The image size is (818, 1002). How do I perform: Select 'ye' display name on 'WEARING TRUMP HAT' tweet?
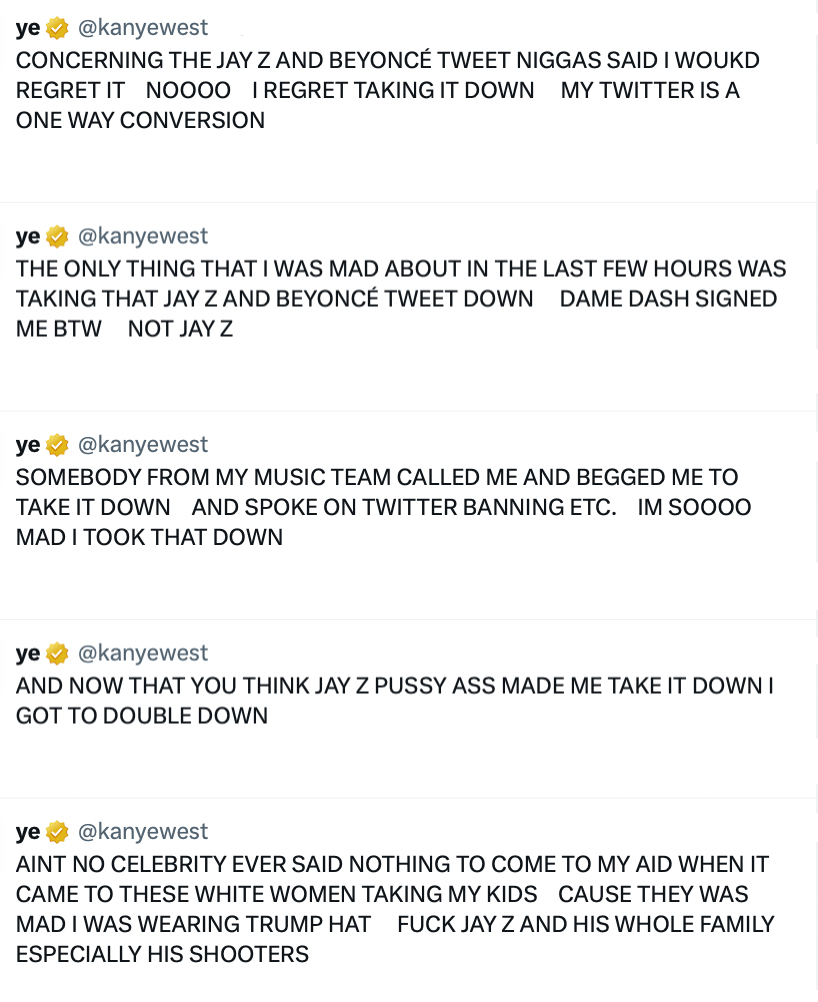click(28, 833)
